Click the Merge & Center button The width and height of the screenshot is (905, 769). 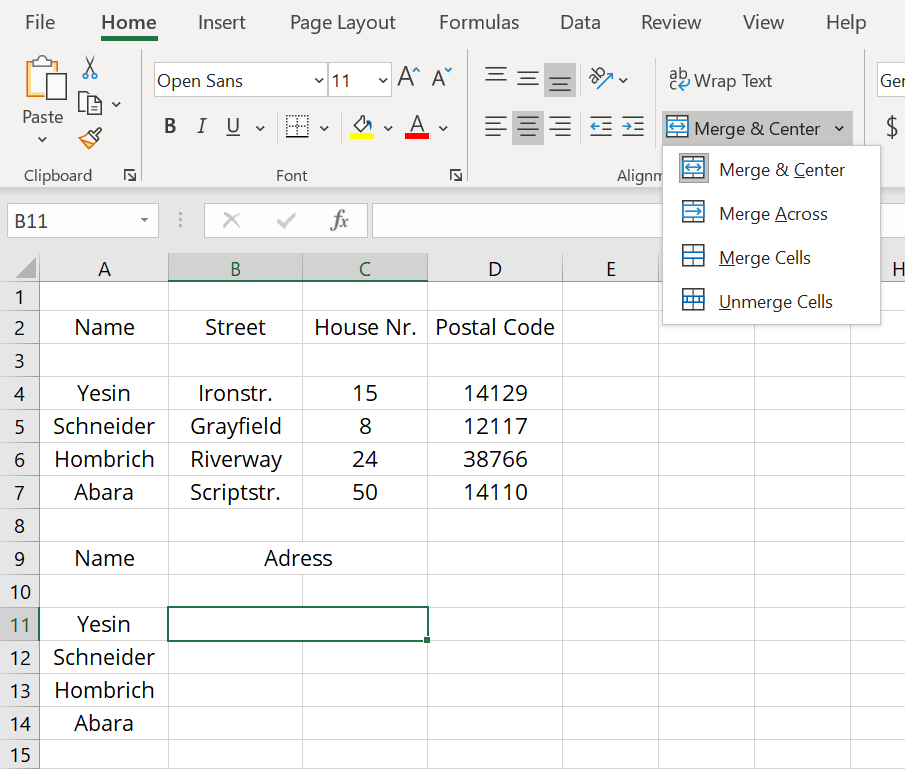tap(745, 129)
